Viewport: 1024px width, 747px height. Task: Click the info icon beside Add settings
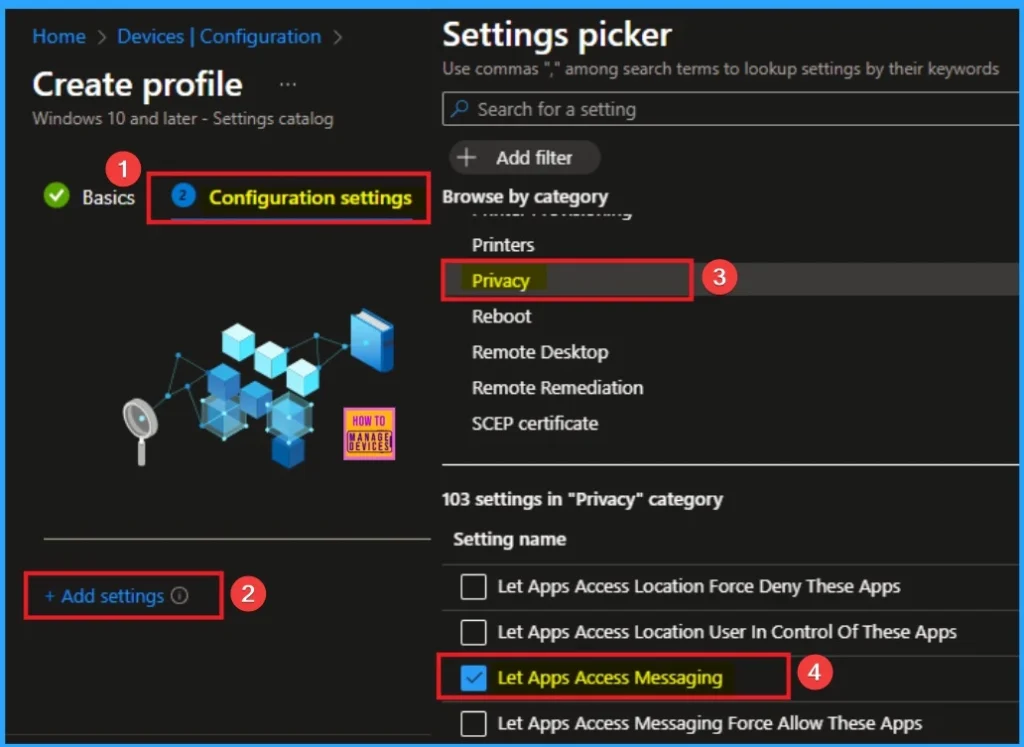180,596
